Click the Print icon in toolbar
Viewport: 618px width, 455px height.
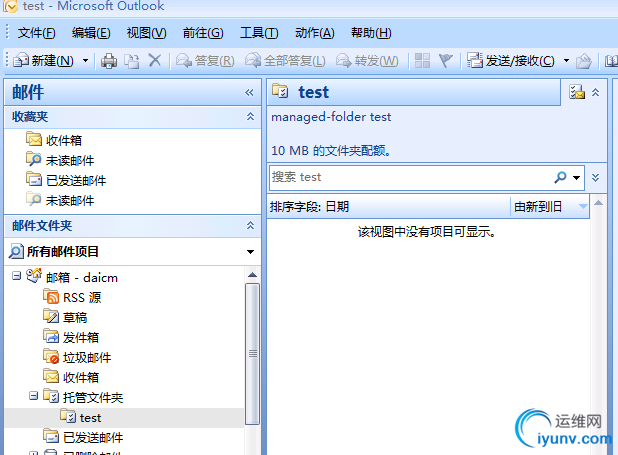pyautogui.click(x=109, y=61)
